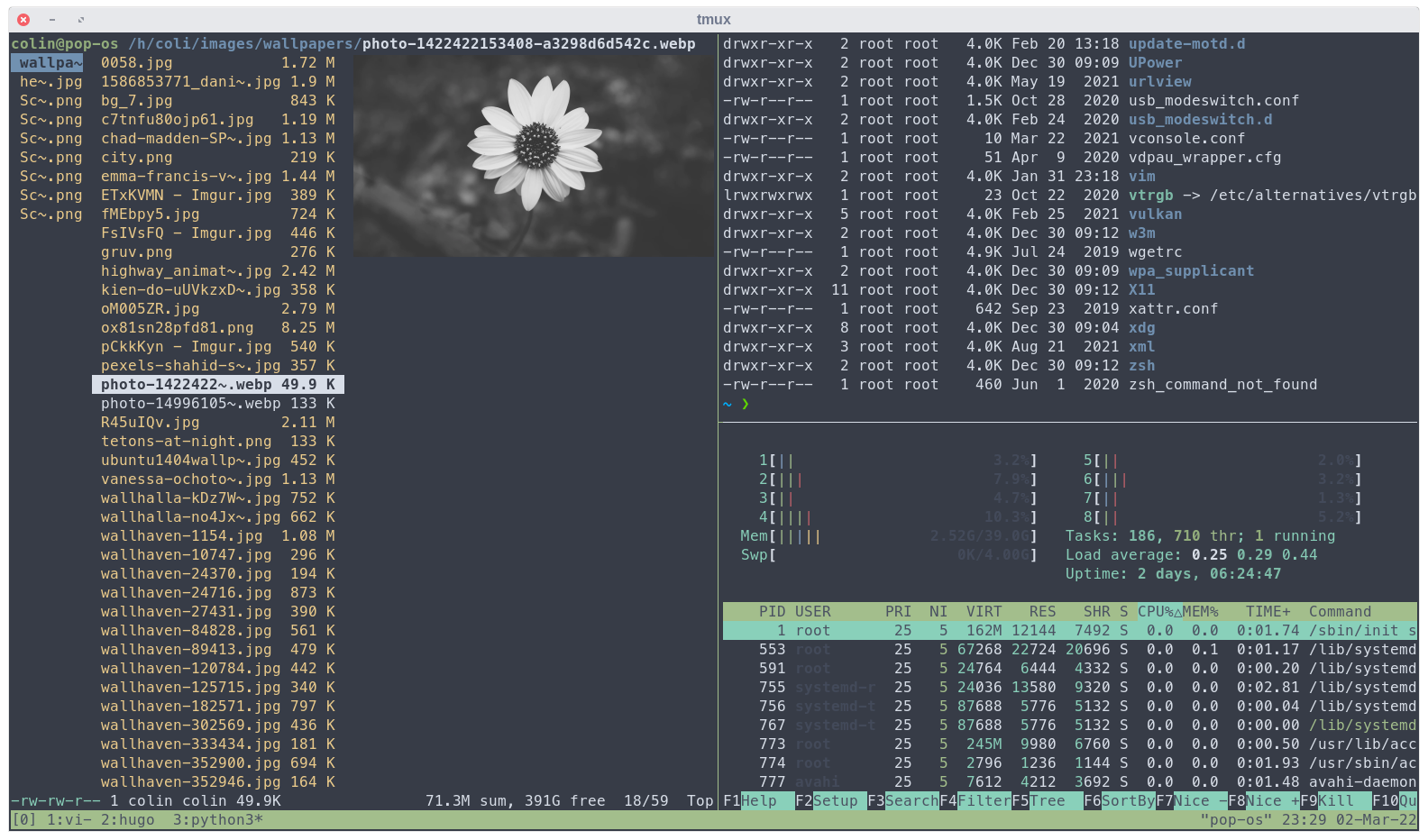This screenshot has width=1428, height=840.
Task: Click the flower image preview in ranger
Action: tap(535, 155)
